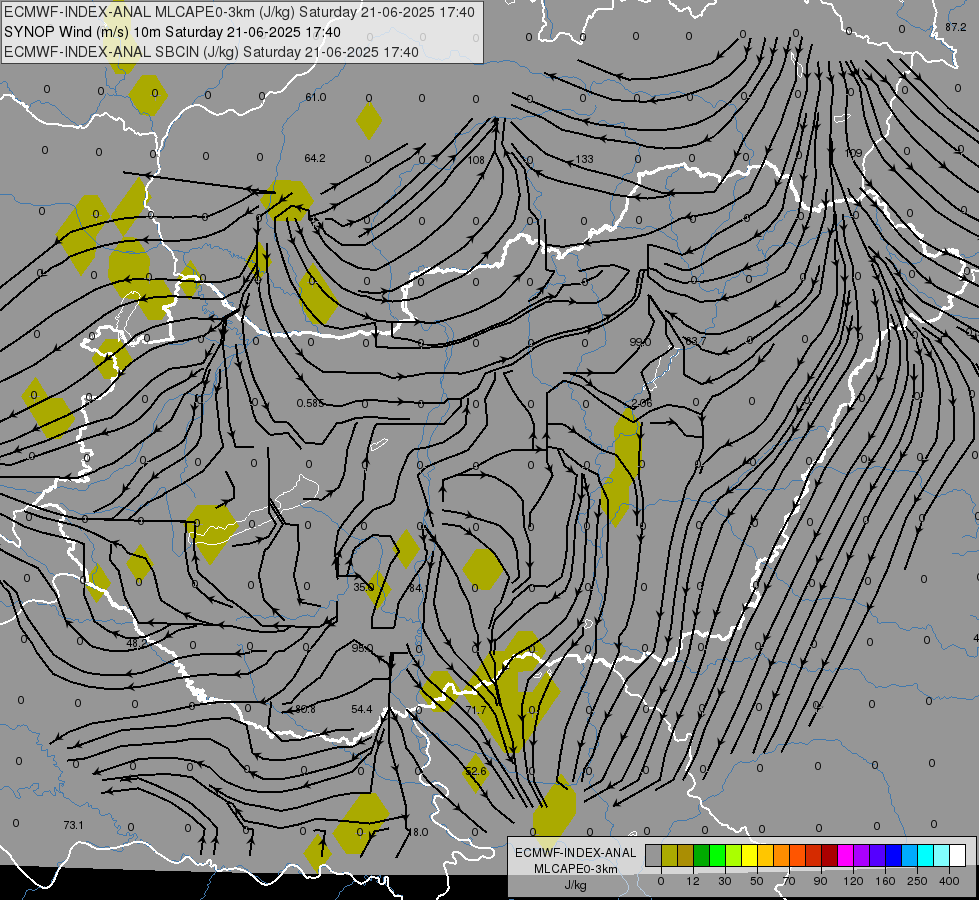
Task: Pick the pure yellow legend swatch
Action: pyautogui.click(x=749, y=855)
